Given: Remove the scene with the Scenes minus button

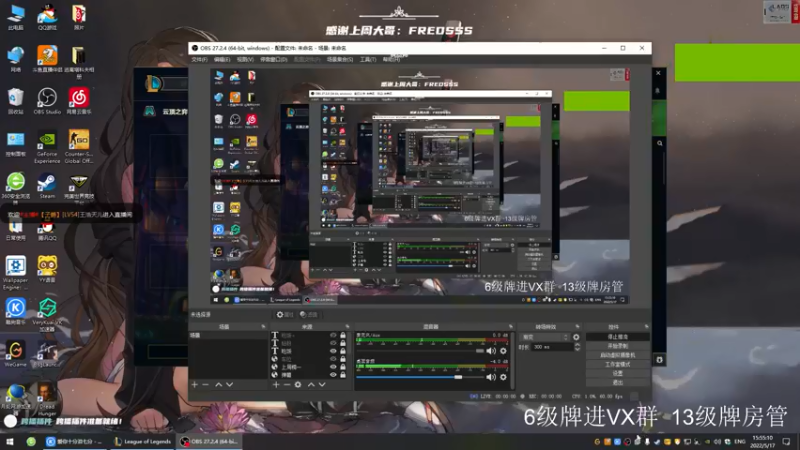Looking at the screenshot, I should pos(206,385).
